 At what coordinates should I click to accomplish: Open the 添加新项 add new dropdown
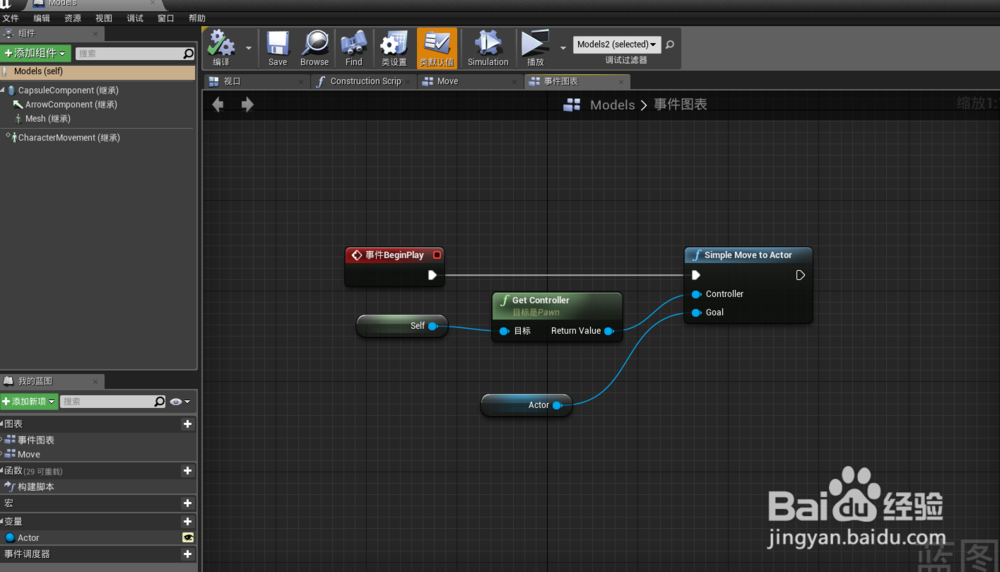point(29,401)
